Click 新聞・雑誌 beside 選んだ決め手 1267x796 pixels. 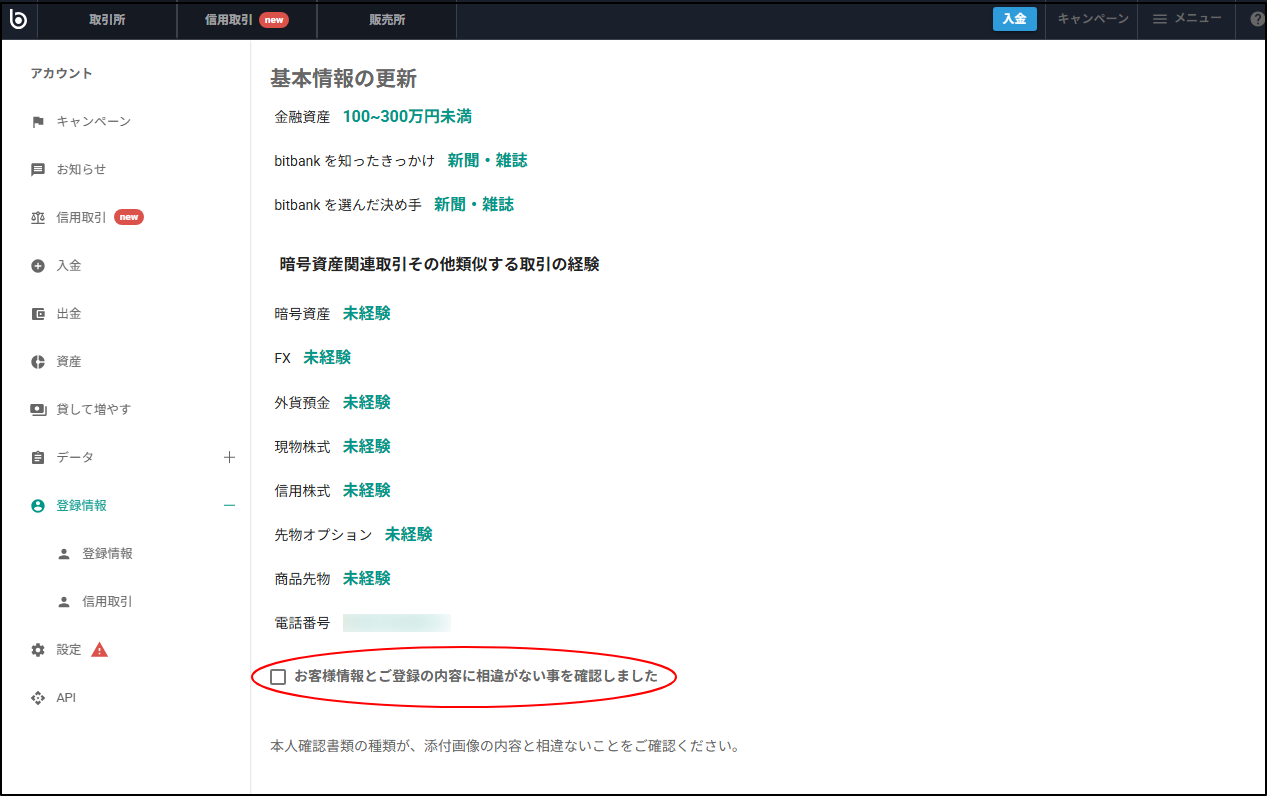tap(473, 205)
